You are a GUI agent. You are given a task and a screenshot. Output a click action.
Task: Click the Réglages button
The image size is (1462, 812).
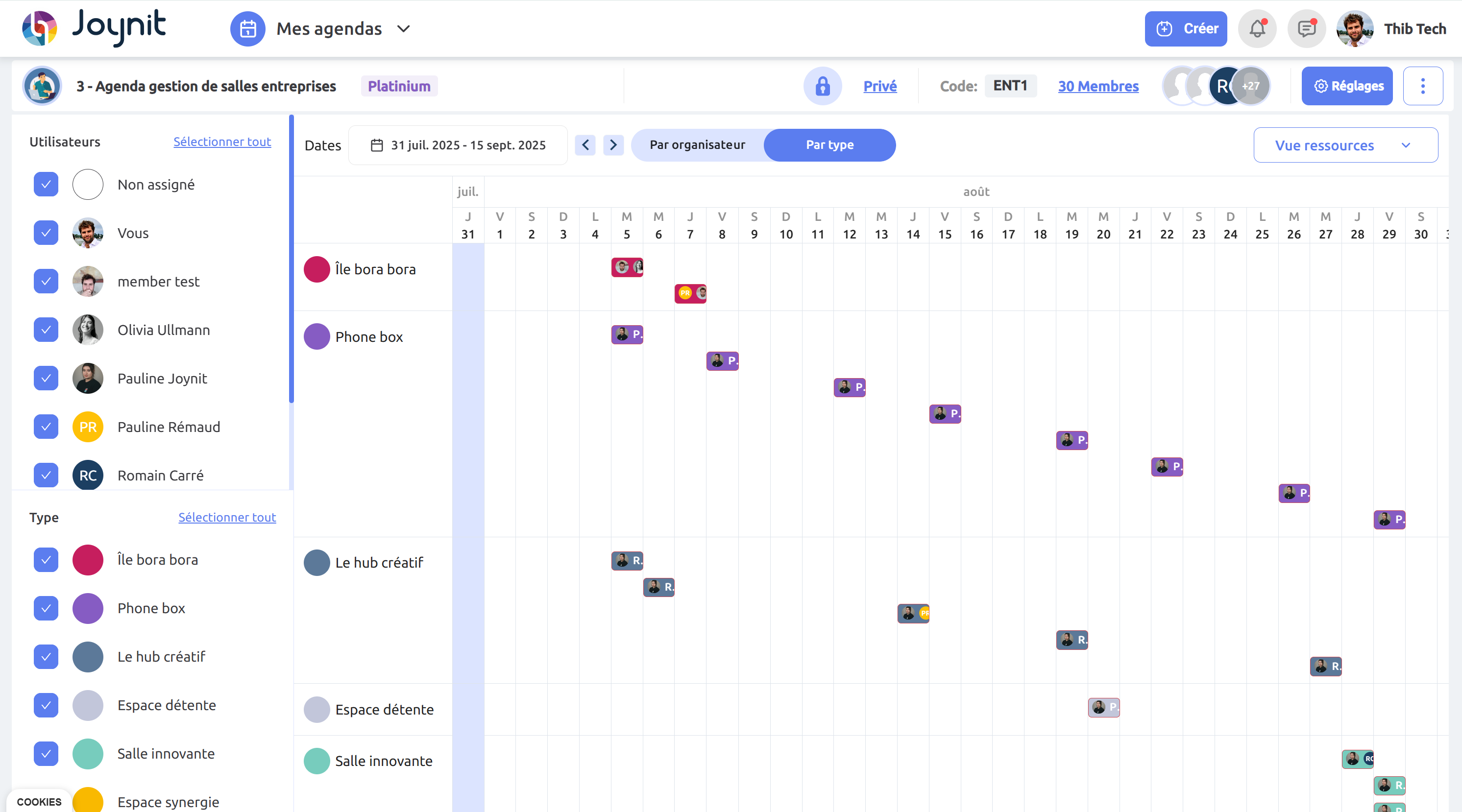pyautogui.click(x=1346, y=86)
